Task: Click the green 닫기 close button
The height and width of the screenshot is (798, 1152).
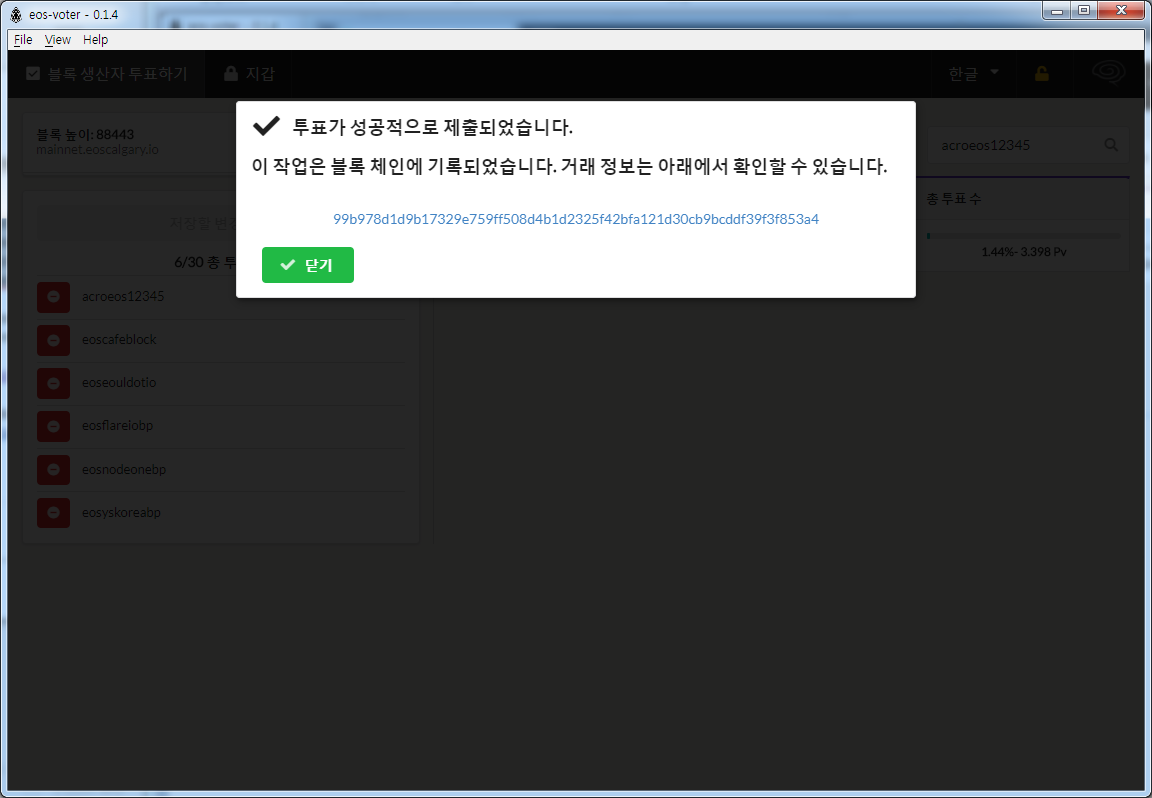Action: (x=307, y=265)
